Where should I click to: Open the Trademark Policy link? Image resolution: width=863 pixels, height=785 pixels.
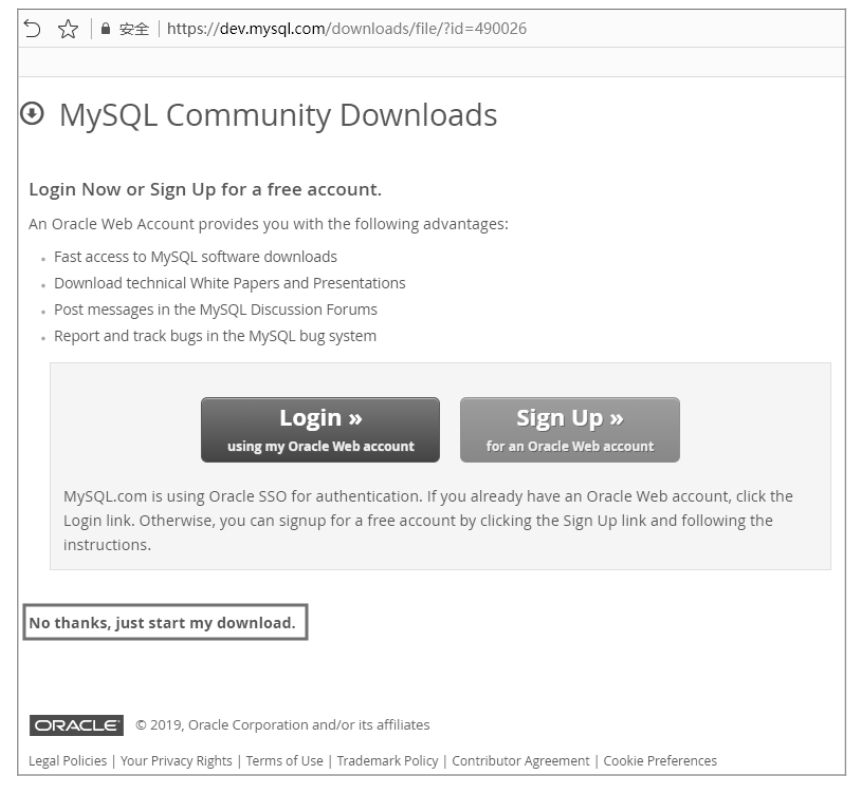387,761
